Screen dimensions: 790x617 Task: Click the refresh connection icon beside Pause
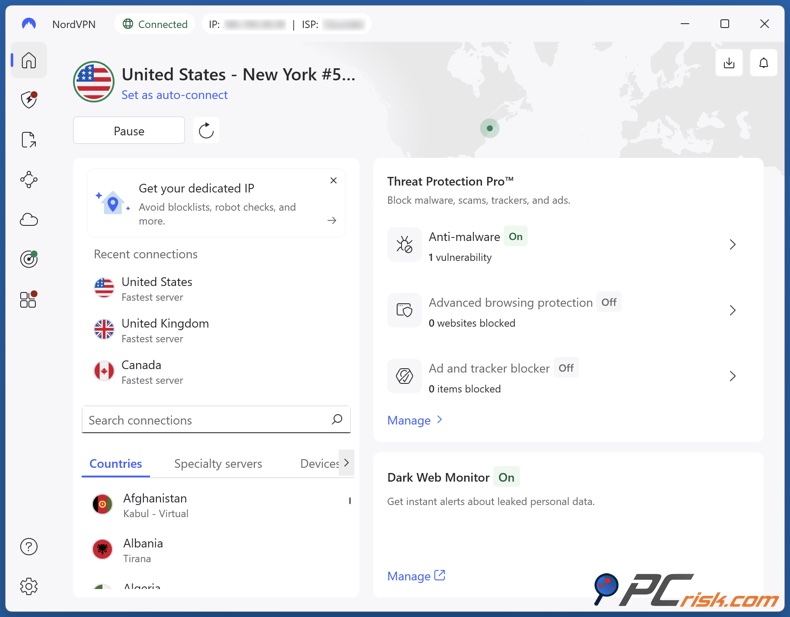pos(206,131)
